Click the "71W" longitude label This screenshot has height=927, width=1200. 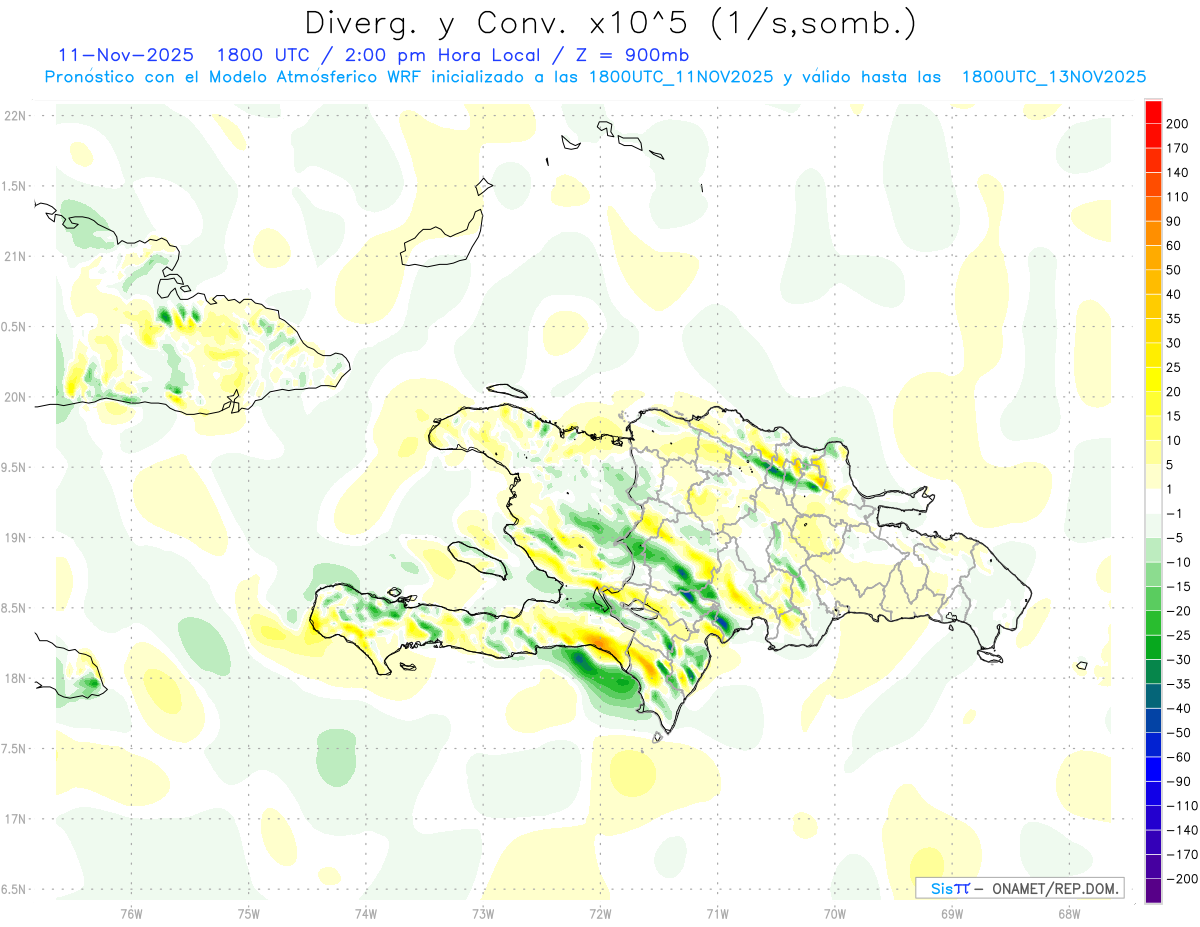click(717, 913)
